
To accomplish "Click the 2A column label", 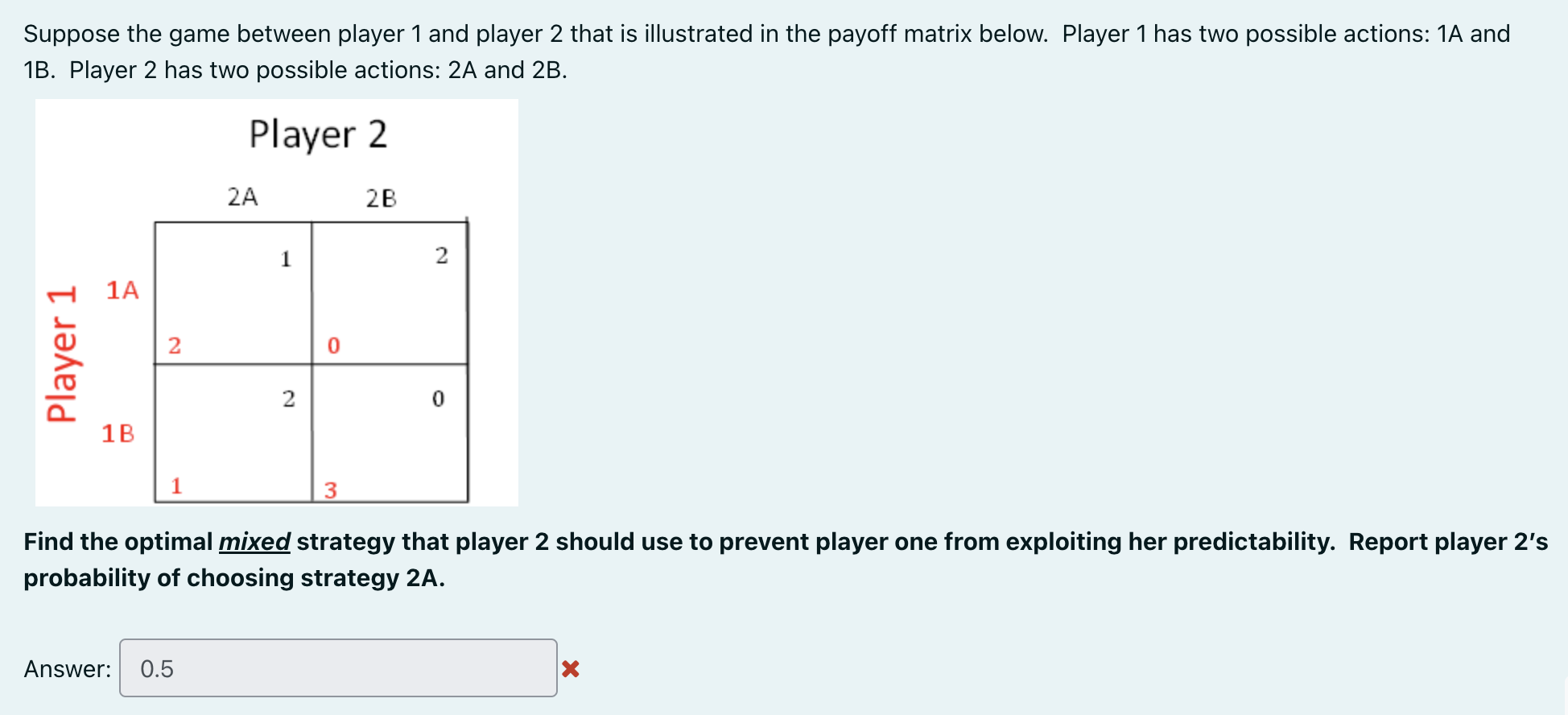I will (x=241, y=196).
